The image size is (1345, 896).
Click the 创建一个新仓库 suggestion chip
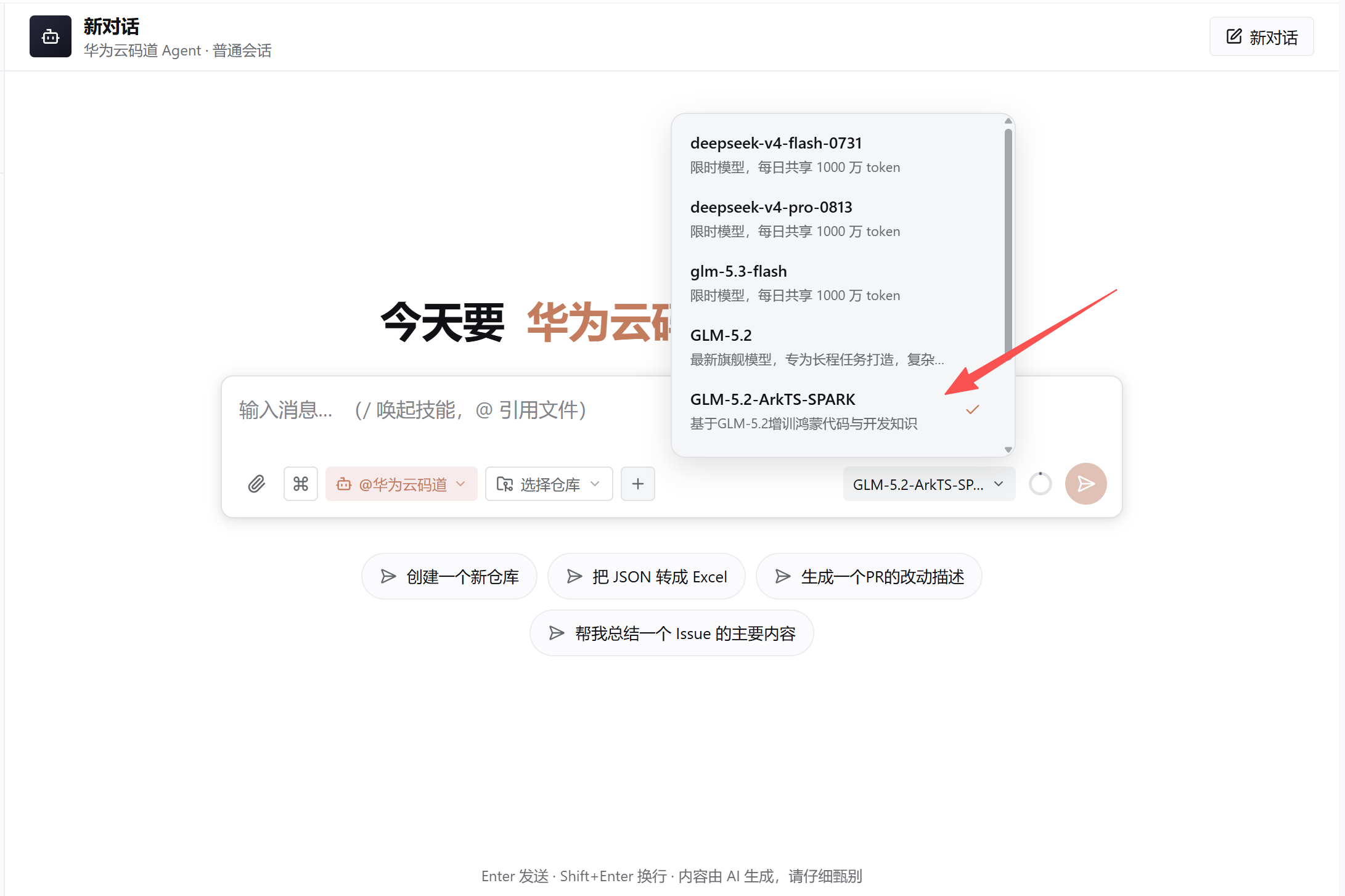[x=449, y=576]
